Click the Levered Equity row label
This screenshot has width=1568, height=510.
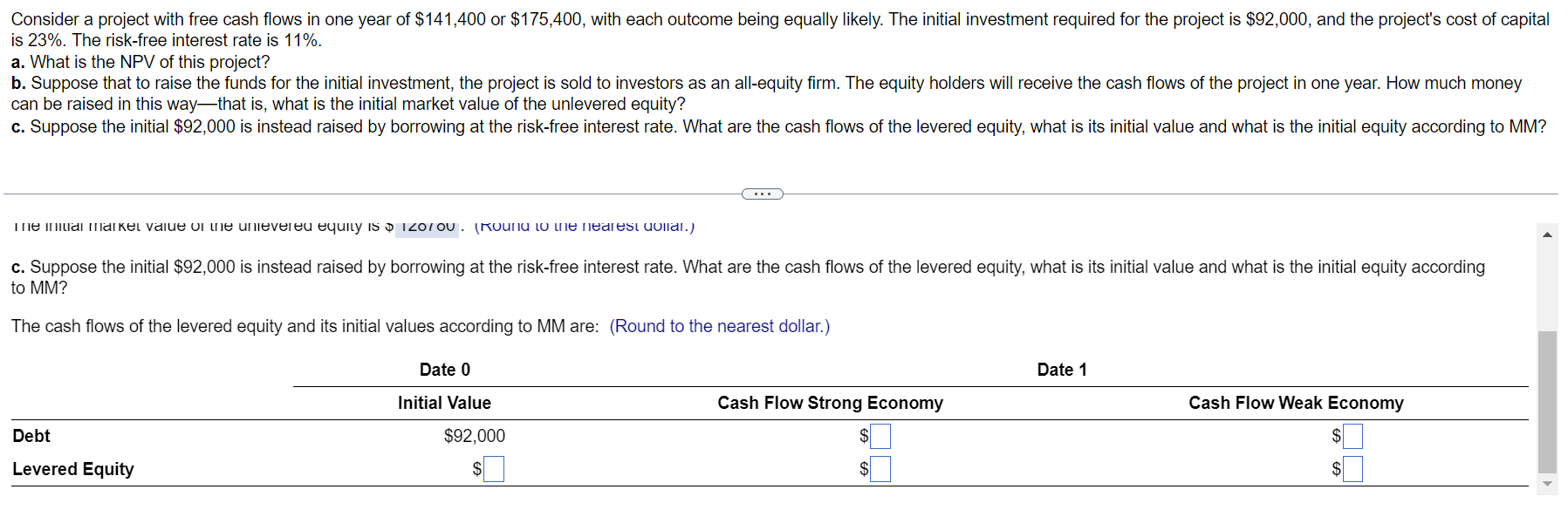tap(73, 468)
